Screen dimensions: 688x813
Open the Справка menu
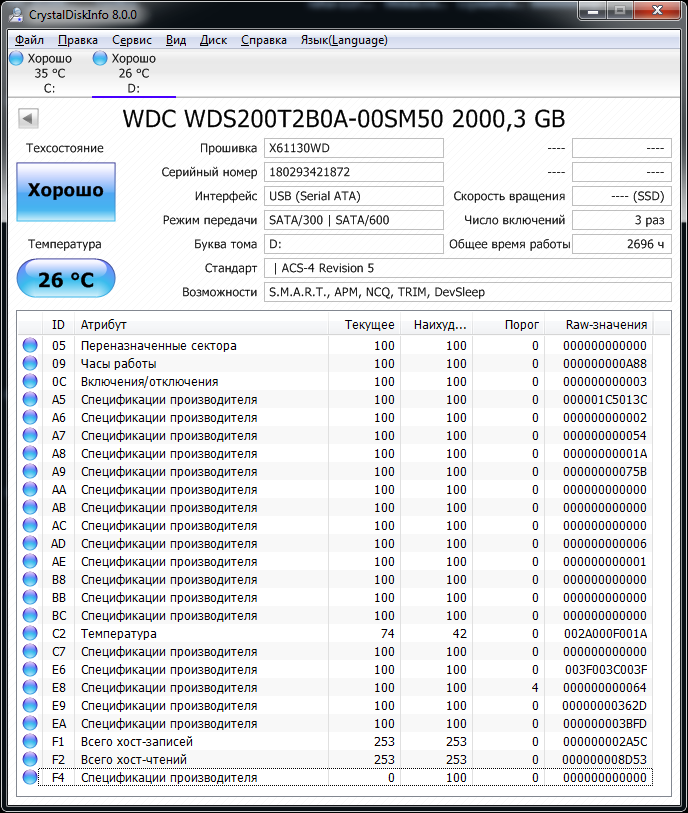click(263, 40)
